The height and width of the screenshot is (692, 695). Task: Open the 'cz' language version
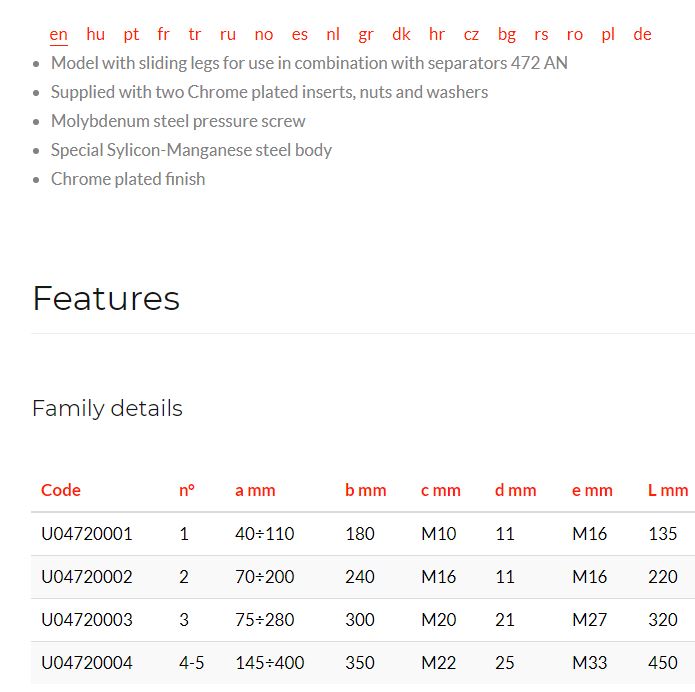pyautogui.click(x=471, y=35)
